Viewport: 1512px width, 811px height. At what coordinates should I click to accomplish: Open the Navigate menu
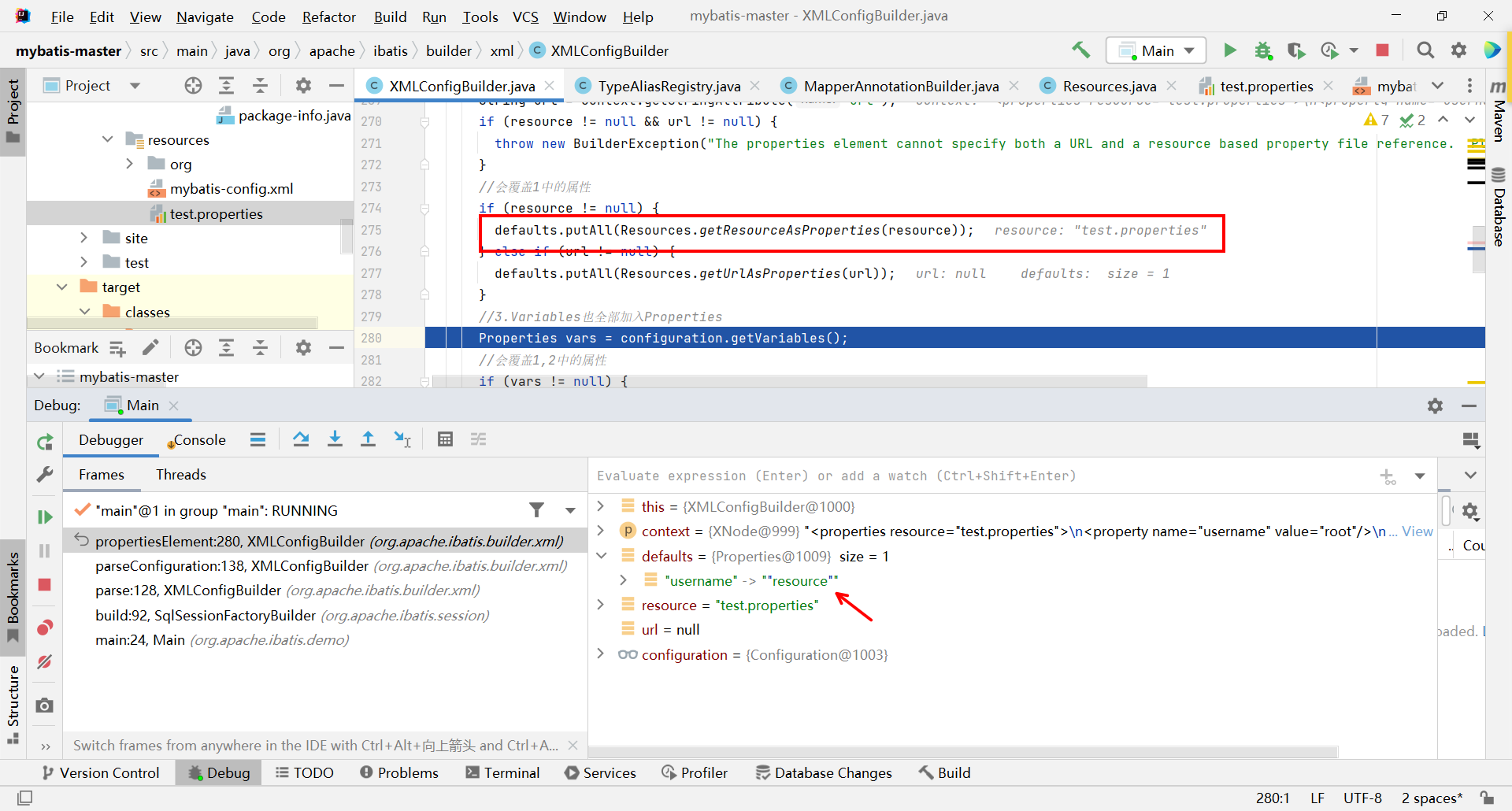205,17
